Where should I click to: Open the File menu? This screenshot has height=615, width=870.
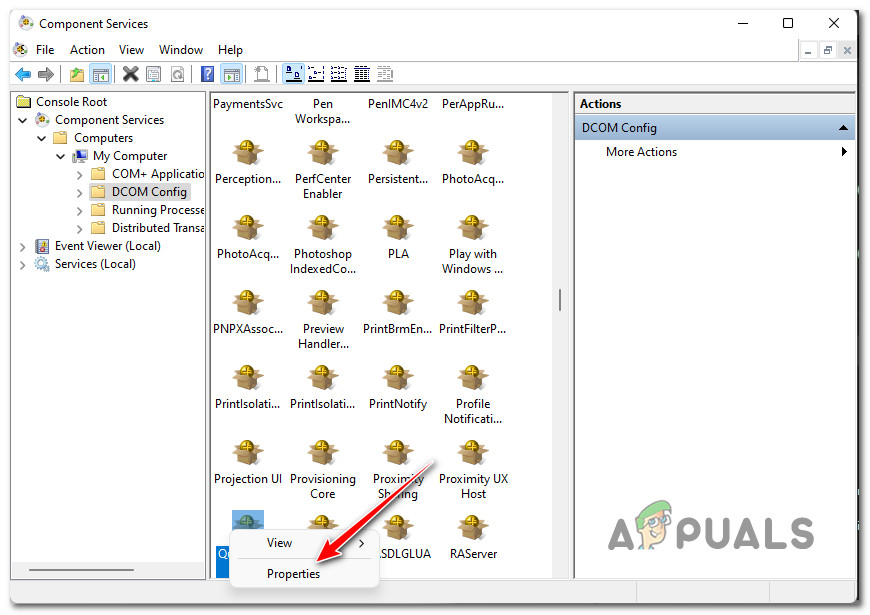coord(45,50)
